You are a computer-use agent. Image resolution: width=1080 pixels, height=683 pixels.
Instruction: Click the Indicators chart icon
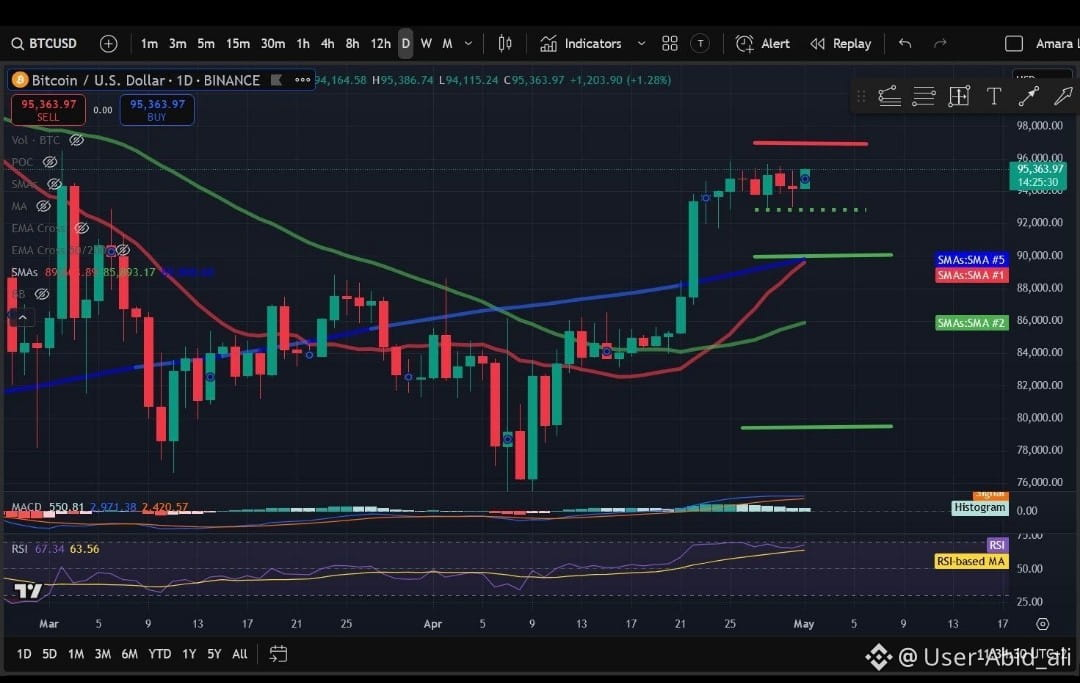coord(548,43)
